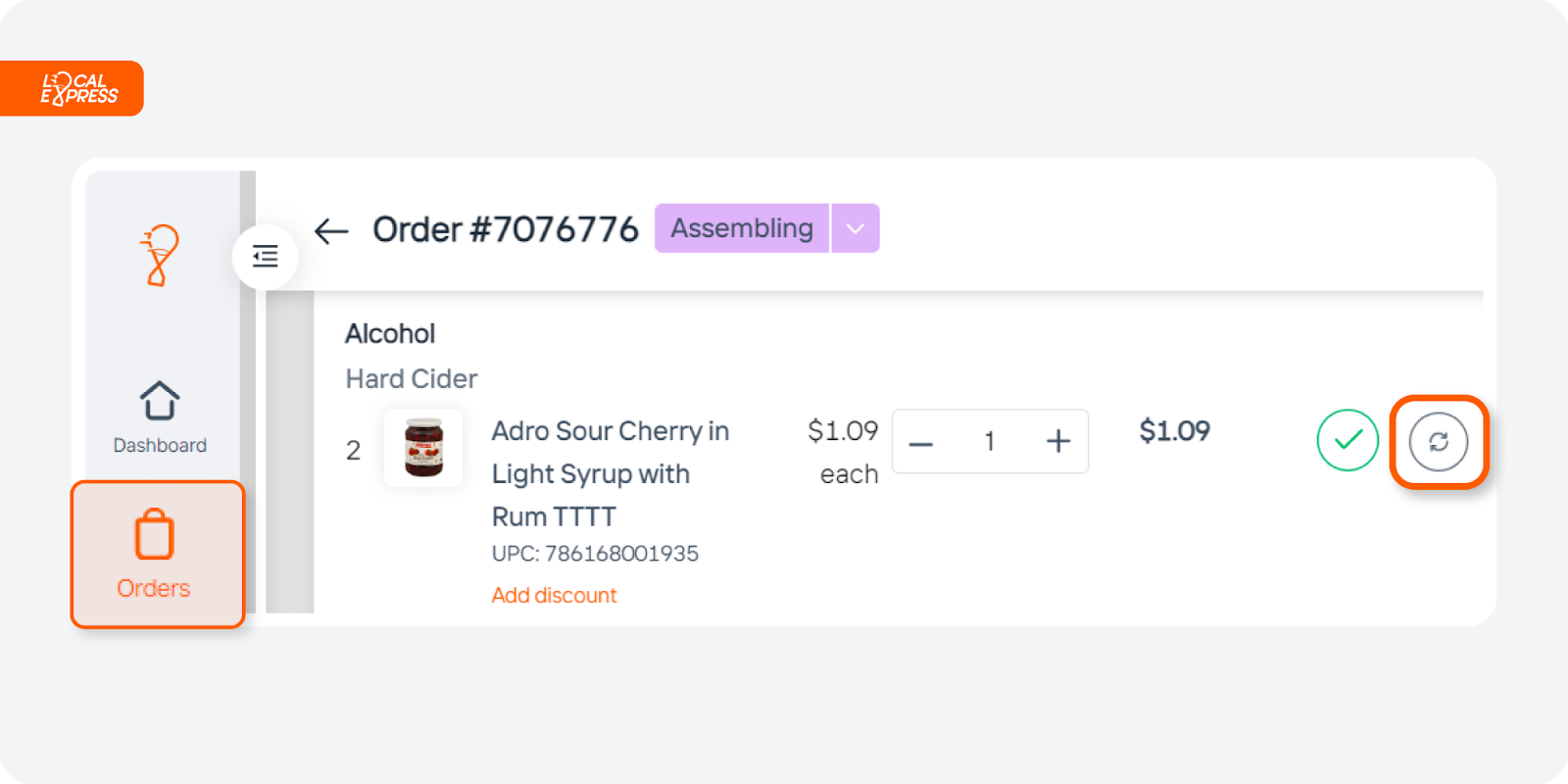The width and height of the screenshot is (1568, 784).
Task: Click the orange sidebar brand logo icon
Action: pyautogui.click(x=160, y=256)
